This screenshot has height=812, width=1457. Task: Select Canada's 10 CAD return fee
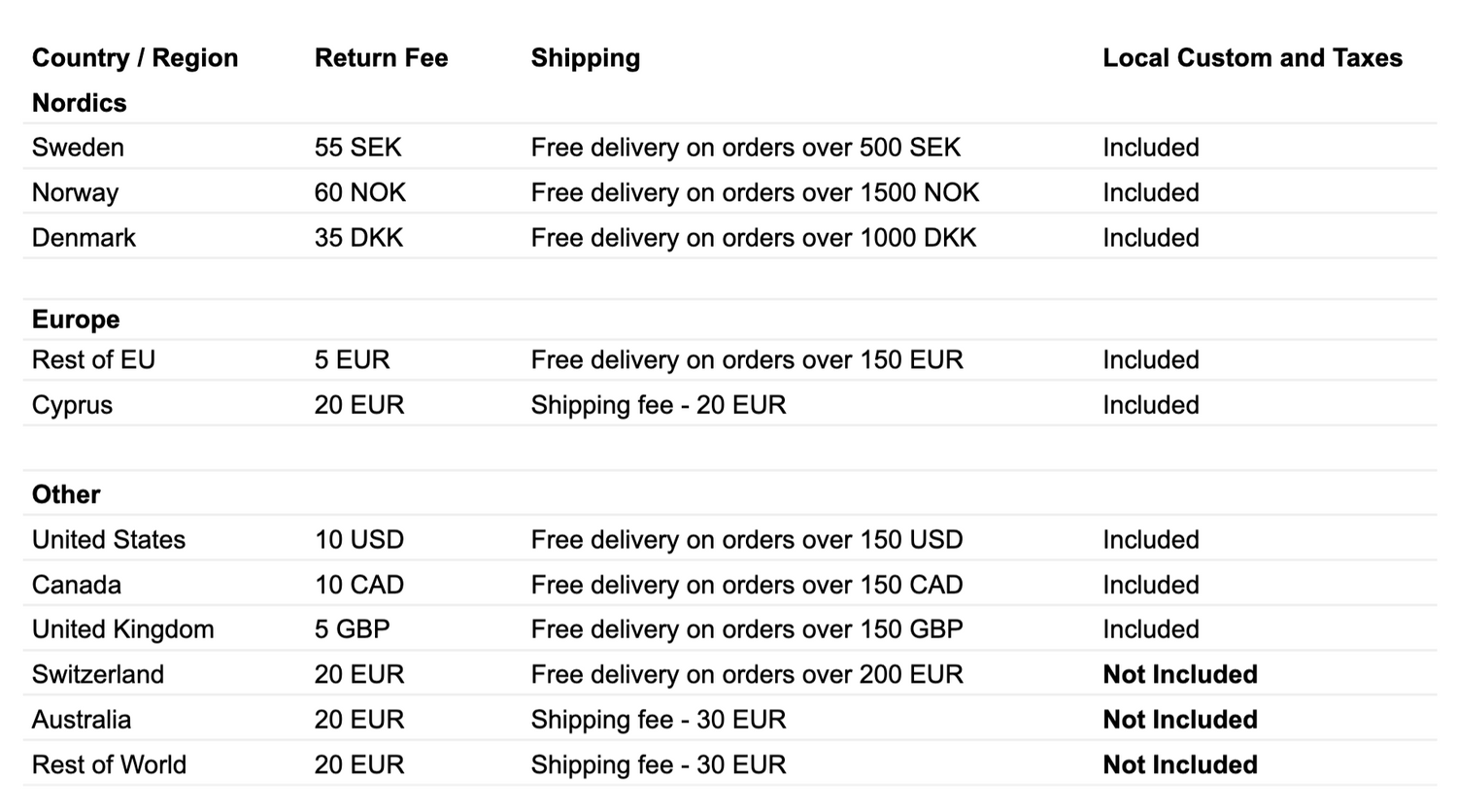click(358, 585)
